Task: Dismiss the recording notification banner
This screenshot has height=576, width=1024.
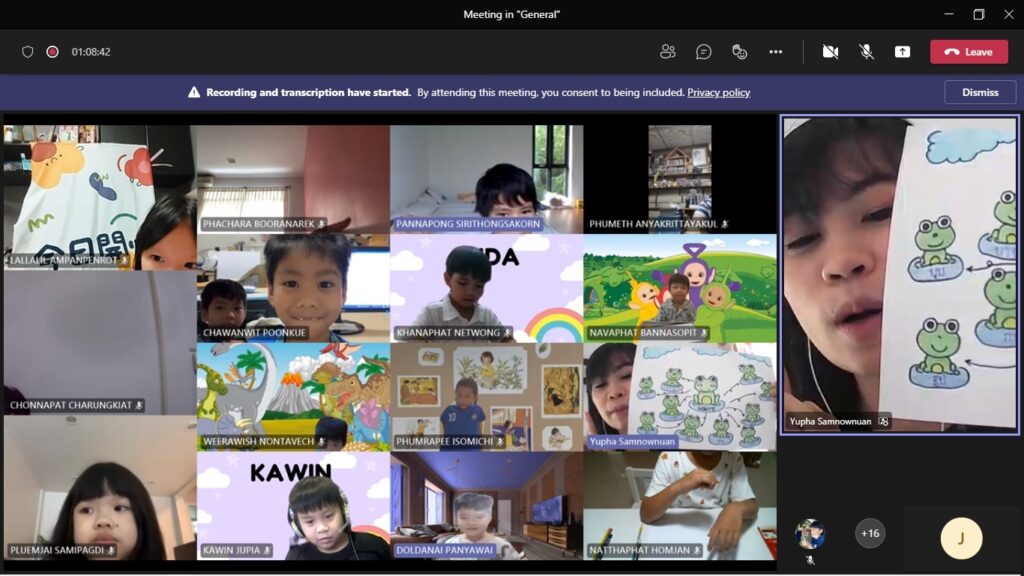Action: click(x=979, y=92)
